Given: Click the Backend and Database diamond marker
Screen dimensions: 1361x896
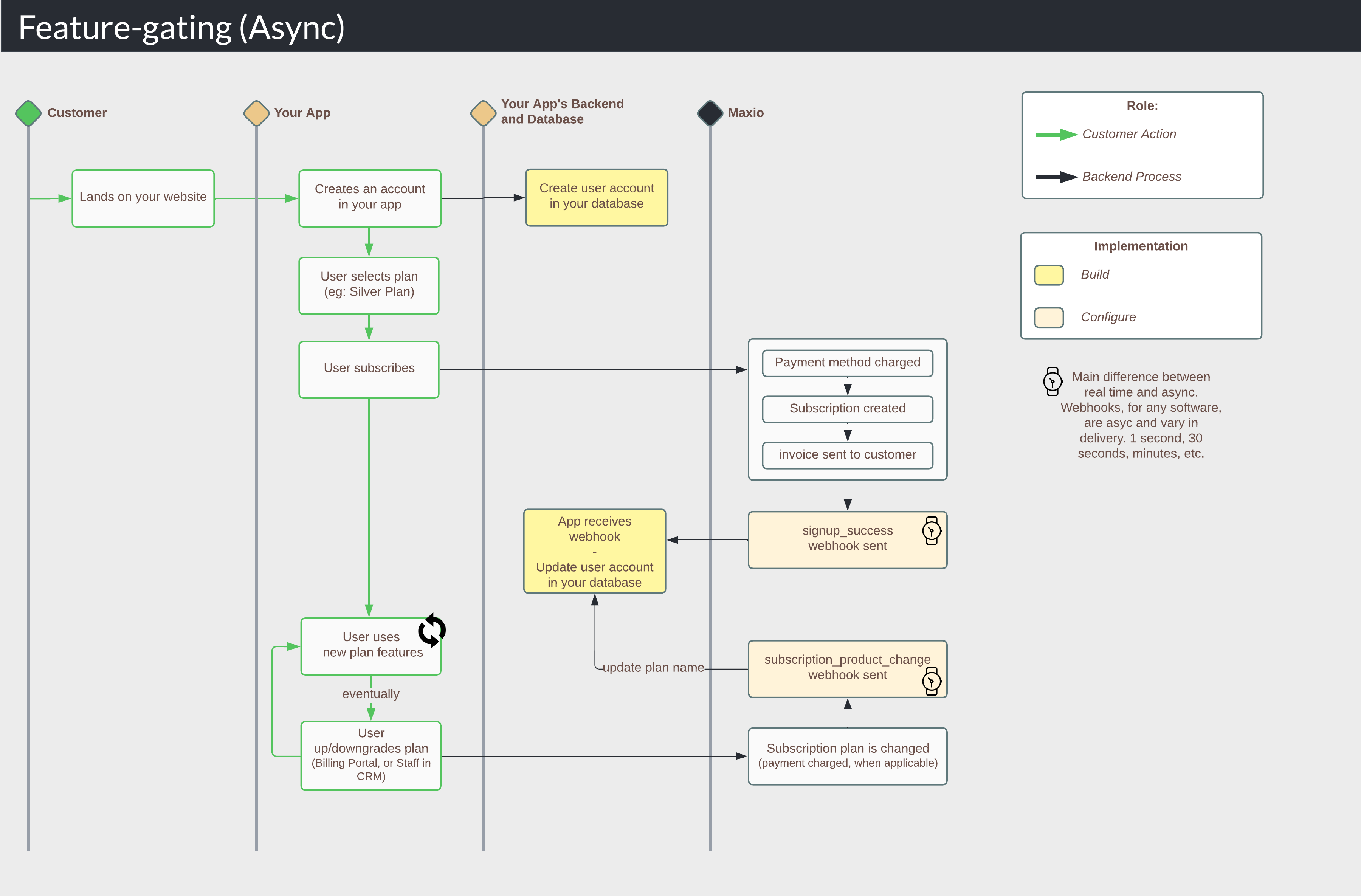Looking at the screenshot, I should coord(483,113).
